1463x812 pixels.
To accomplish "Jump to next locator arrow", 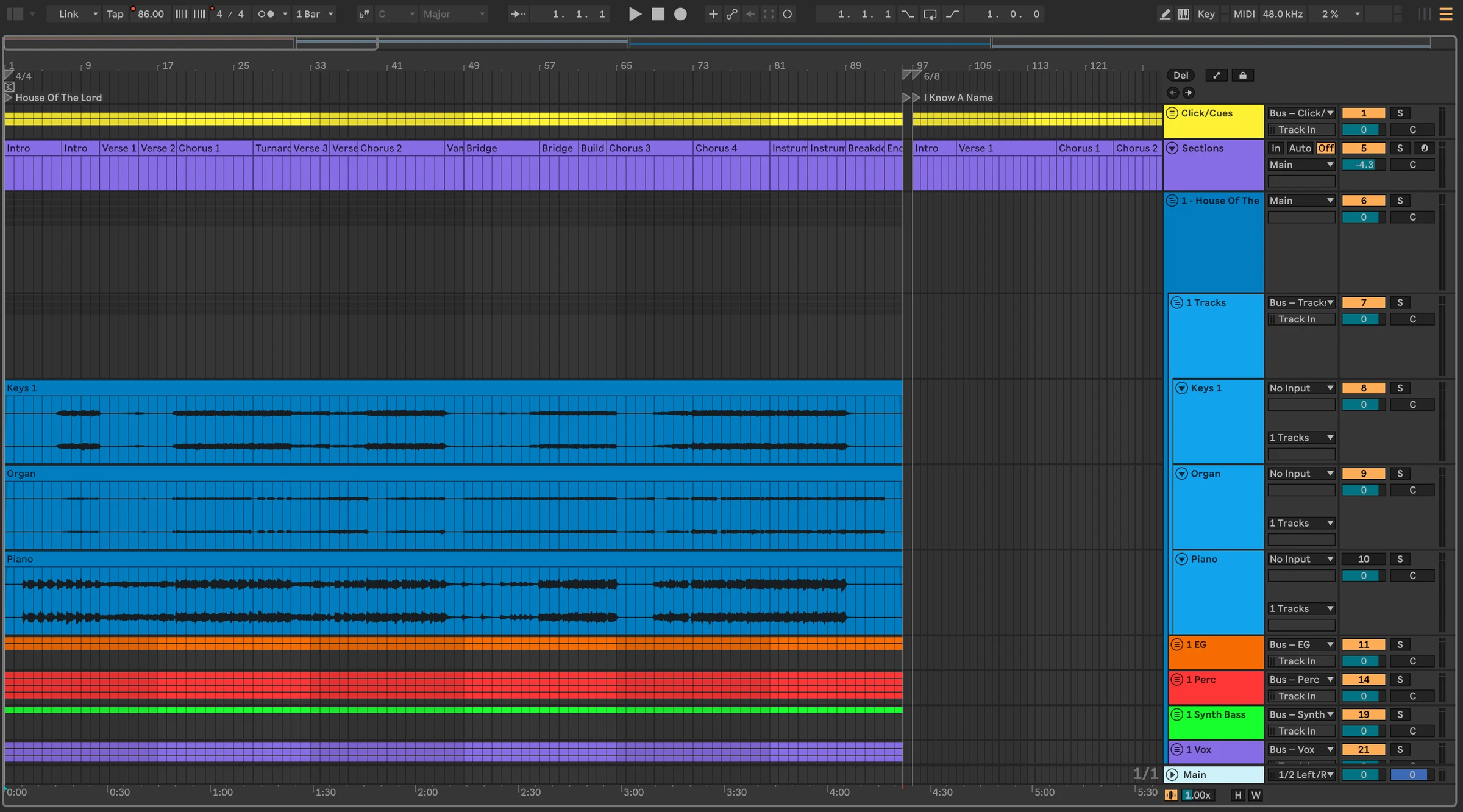I will (x=1188, y=93).
